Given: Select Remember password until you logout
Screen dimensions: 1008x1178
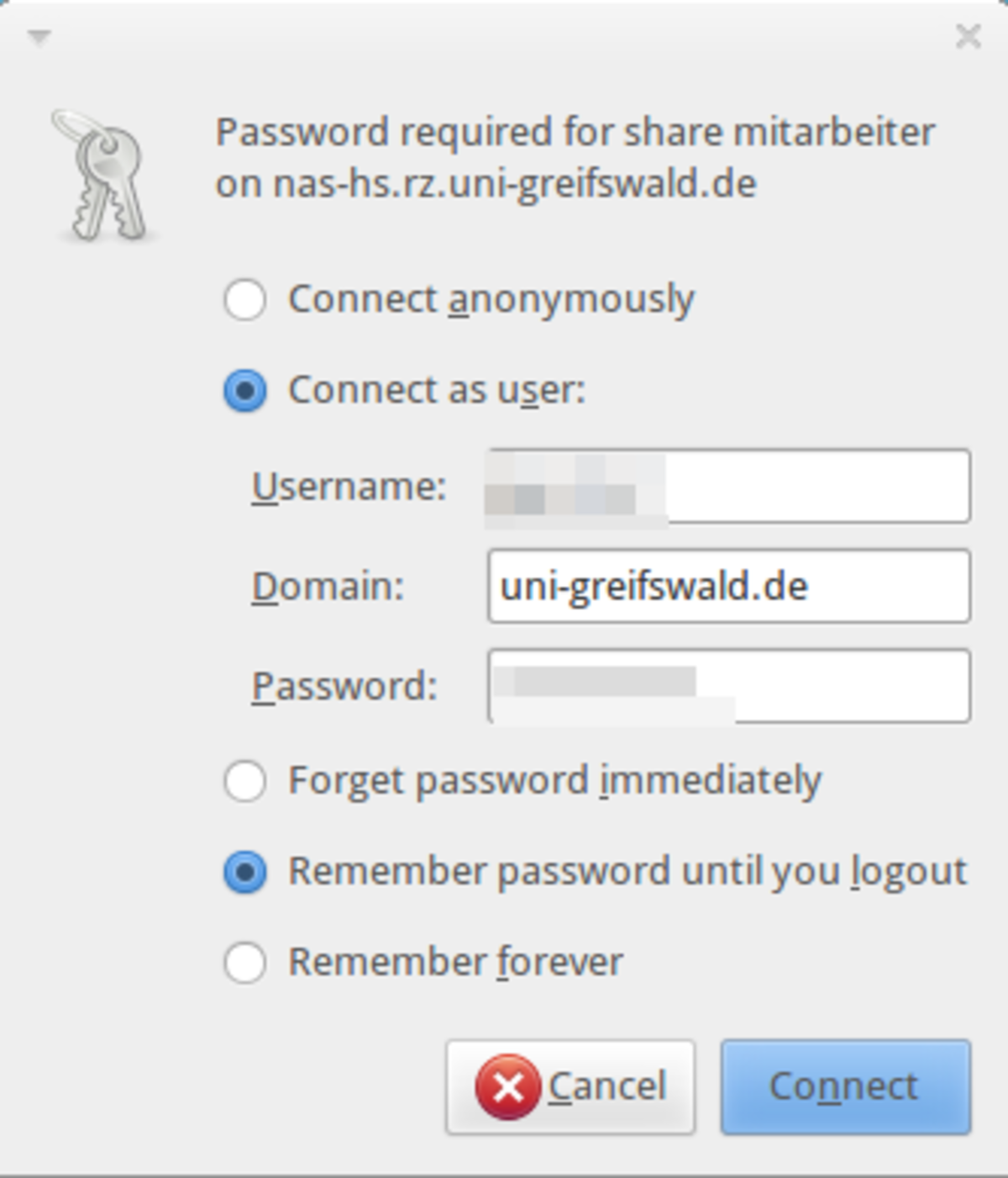Looking at the screenshot, I should (x=245, y=872).
